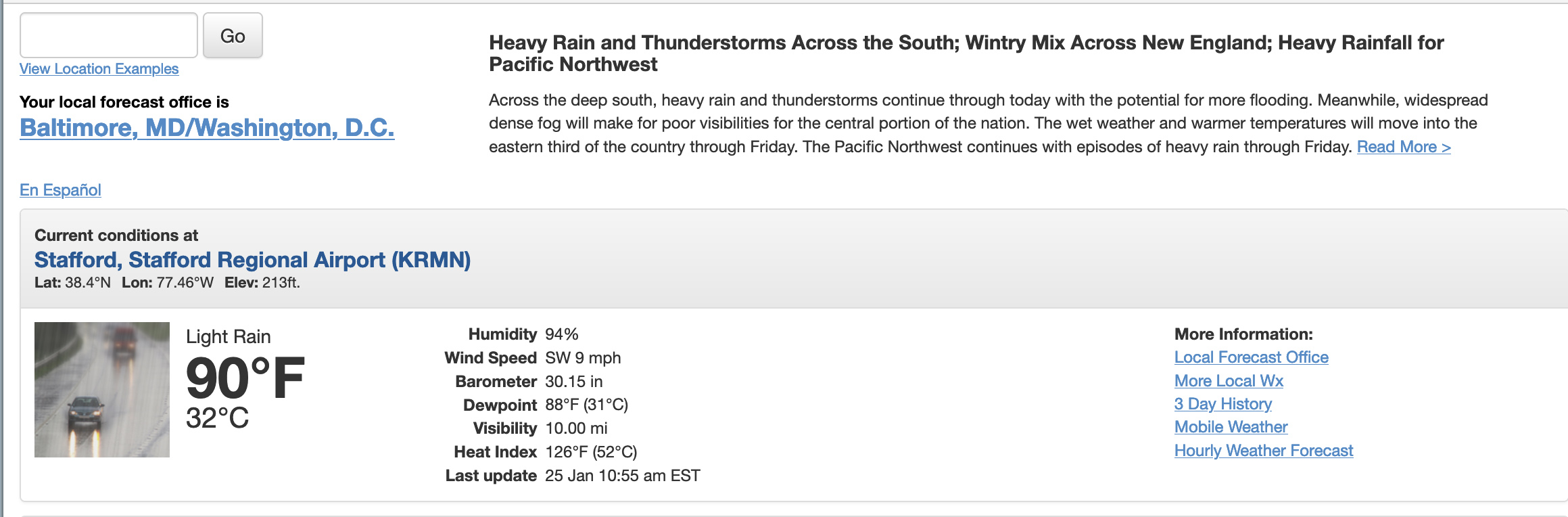Click the Light Rain condition image

point(102,390)
